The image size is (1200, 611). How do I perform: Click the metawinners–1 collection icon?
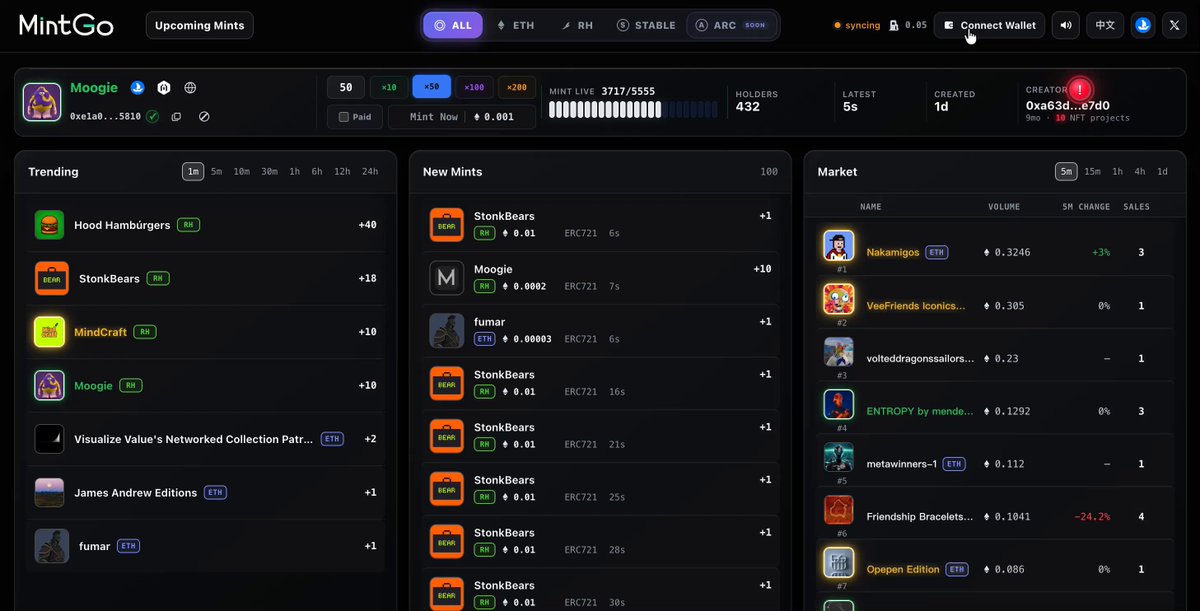point(838,457)
